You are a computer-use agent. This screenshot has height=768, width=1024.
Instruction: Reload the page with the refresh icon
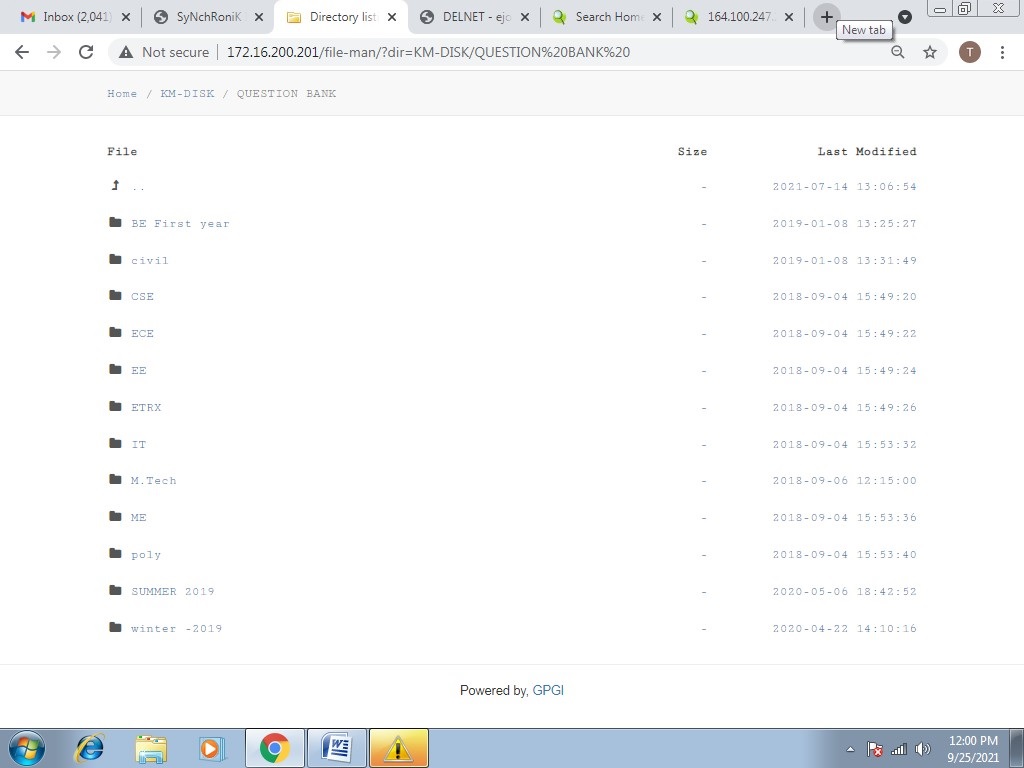click(x=86, y=52)
